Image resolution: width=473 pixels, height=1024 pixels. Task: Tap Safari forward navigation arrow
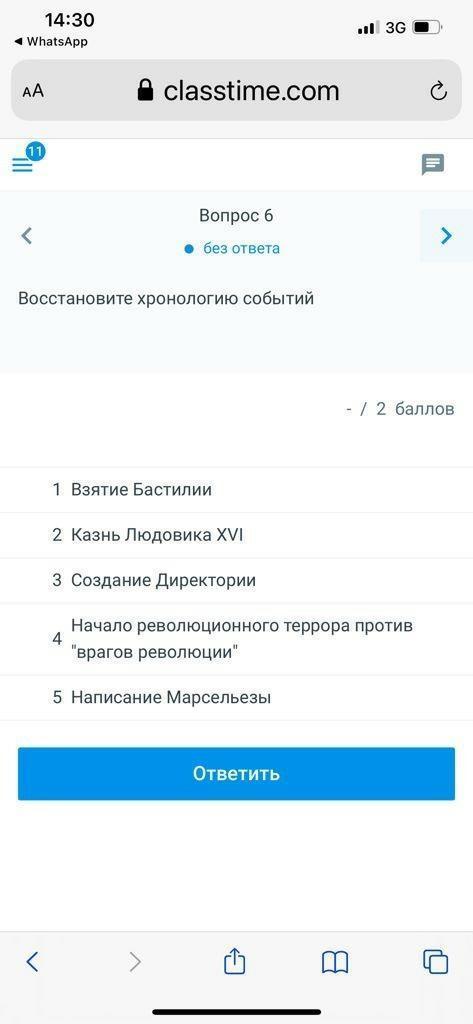135,961
